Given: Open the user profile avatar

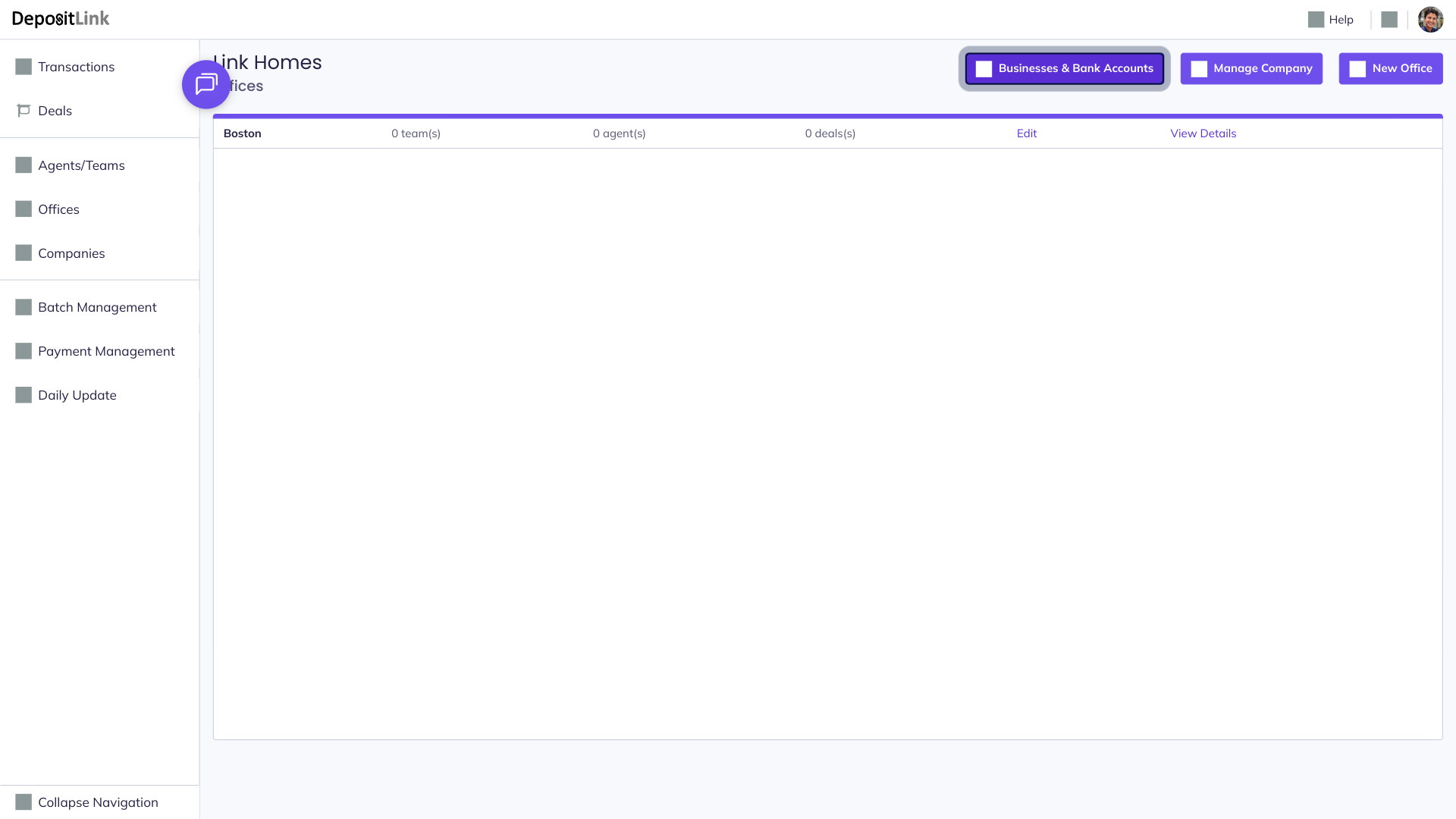Looking at the screenshot, I should [1430, 20].
